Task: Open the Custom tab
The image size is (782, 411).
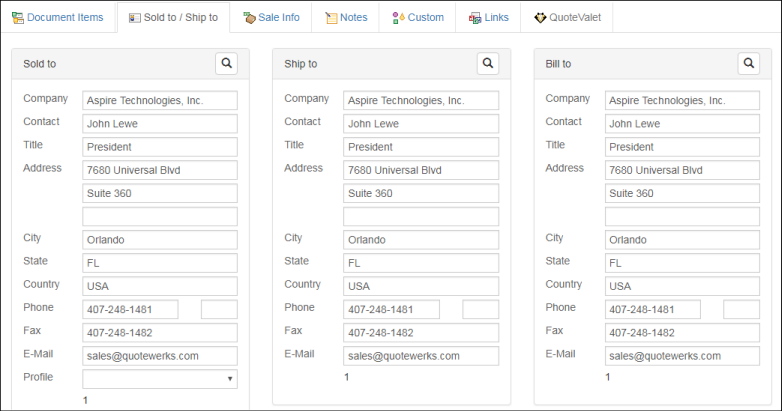Action: click(x=418, y=17)
